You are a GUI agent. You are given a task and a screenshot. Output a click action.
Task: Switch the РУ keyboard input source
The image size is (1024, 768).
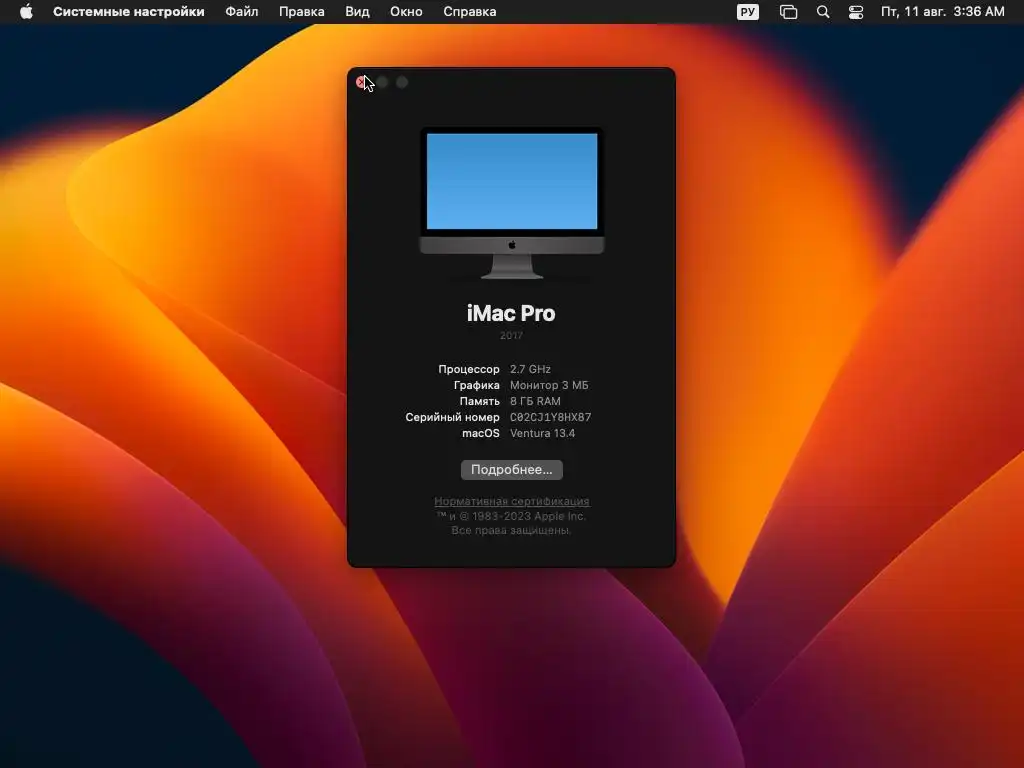[748, 12]
